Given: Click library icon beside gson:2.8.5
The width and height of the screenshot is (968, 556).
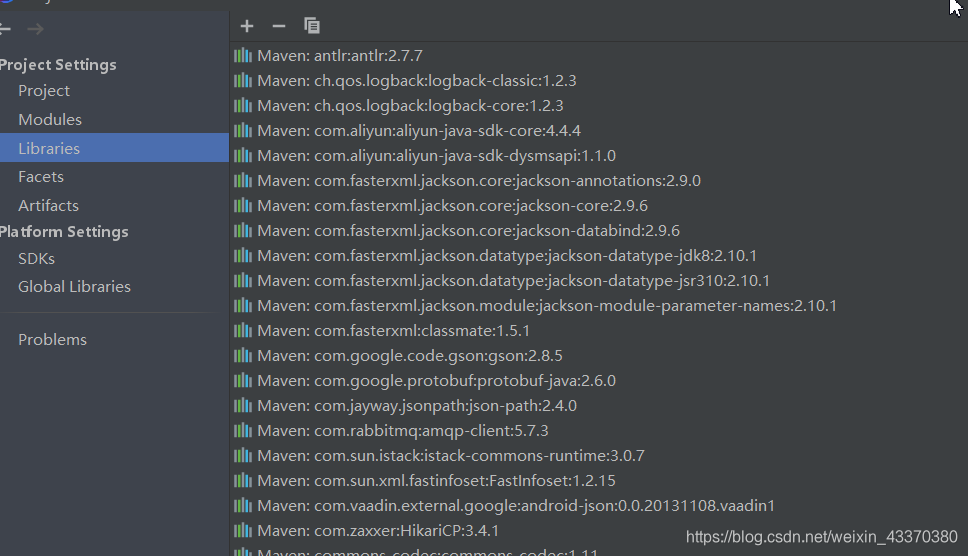Looking at the screenshot, I should pyautogui.click(x=243, y=355).
